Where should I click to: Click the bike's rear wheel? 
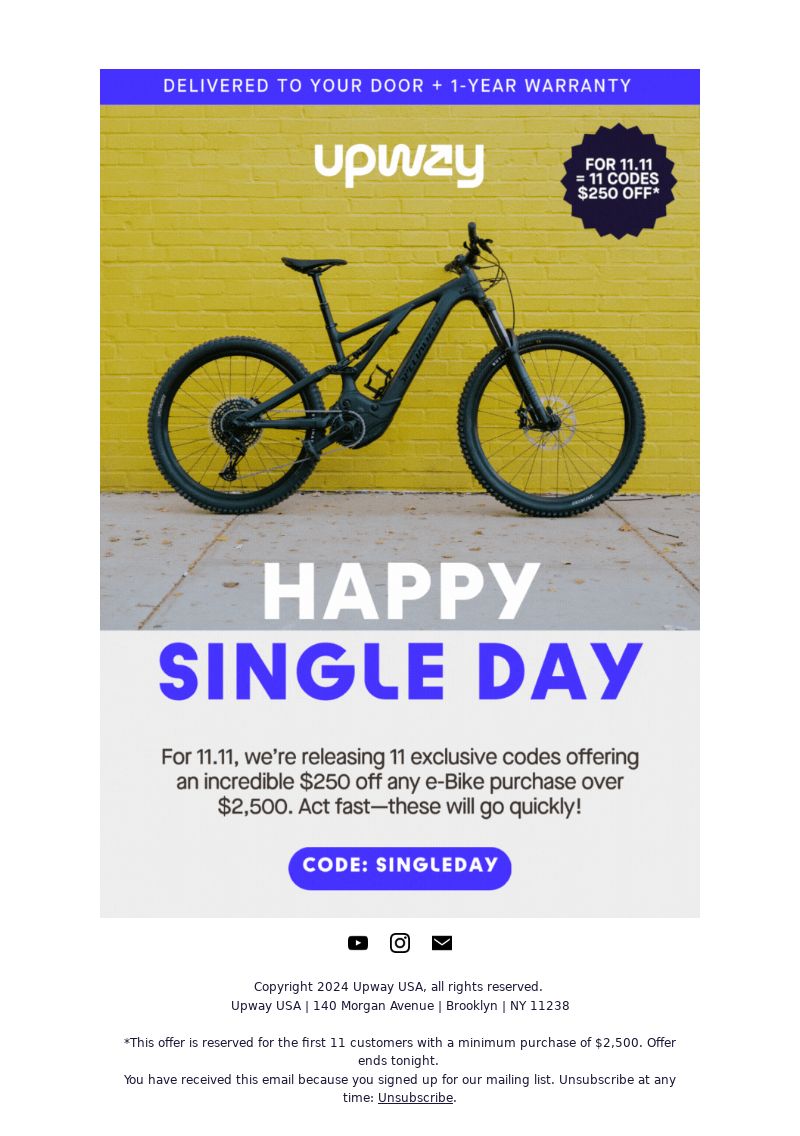pos(236,425)
